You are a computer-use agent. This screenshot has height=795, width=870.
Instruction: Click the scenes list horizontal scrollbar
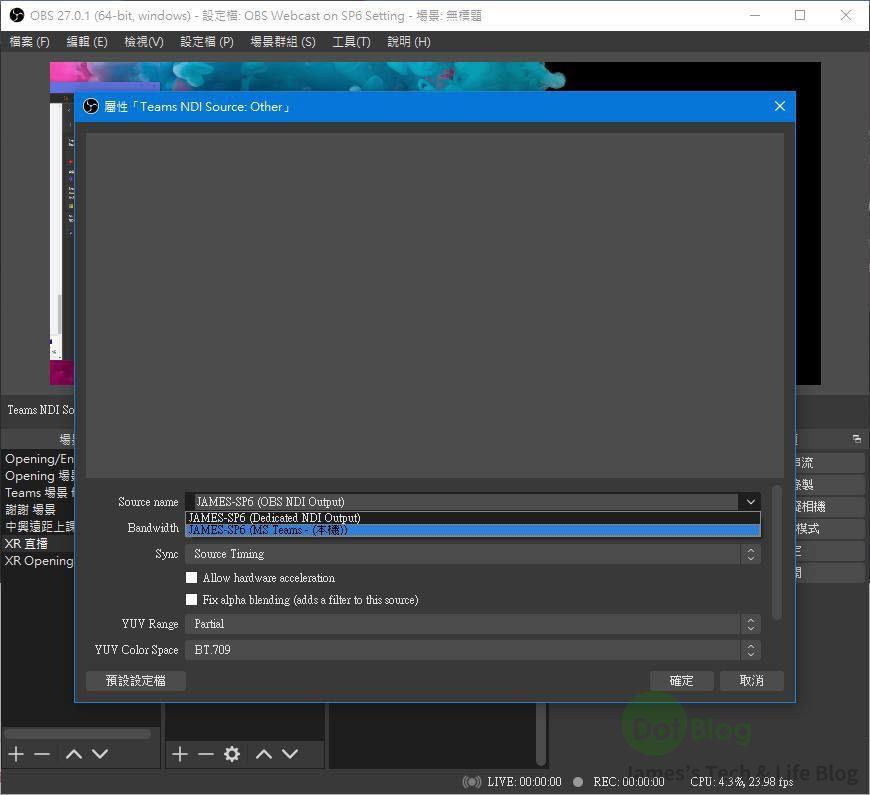click(x=77, y=733)
